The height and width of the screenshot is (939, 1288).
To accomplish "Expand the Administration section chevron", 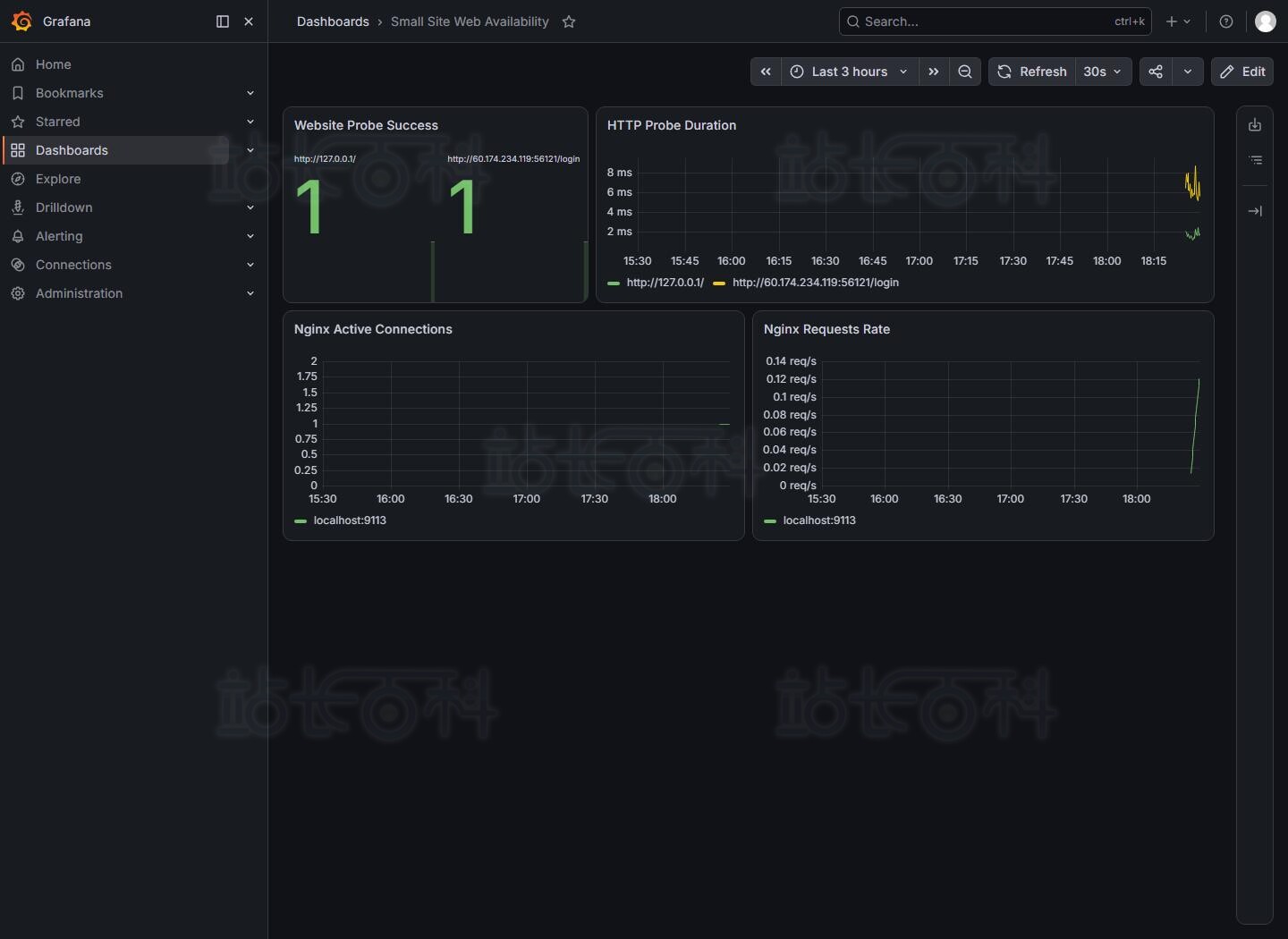I will coord(250,293).
